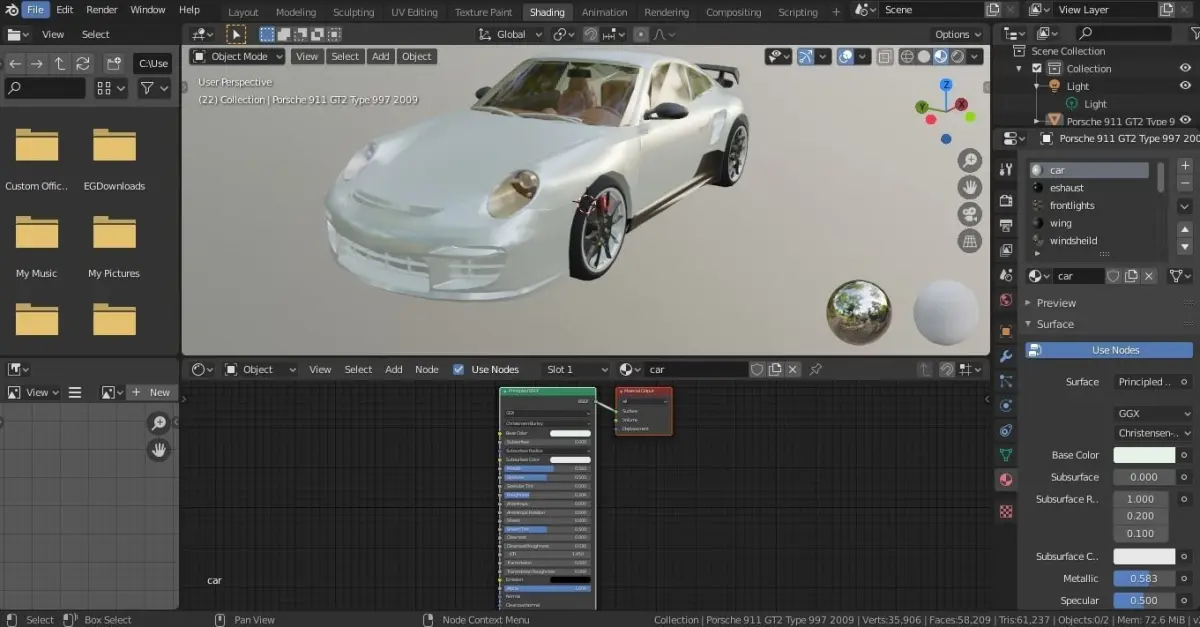1200x627 pixels.
Task: Move material slot down arrow
Action: [1185, 247]
